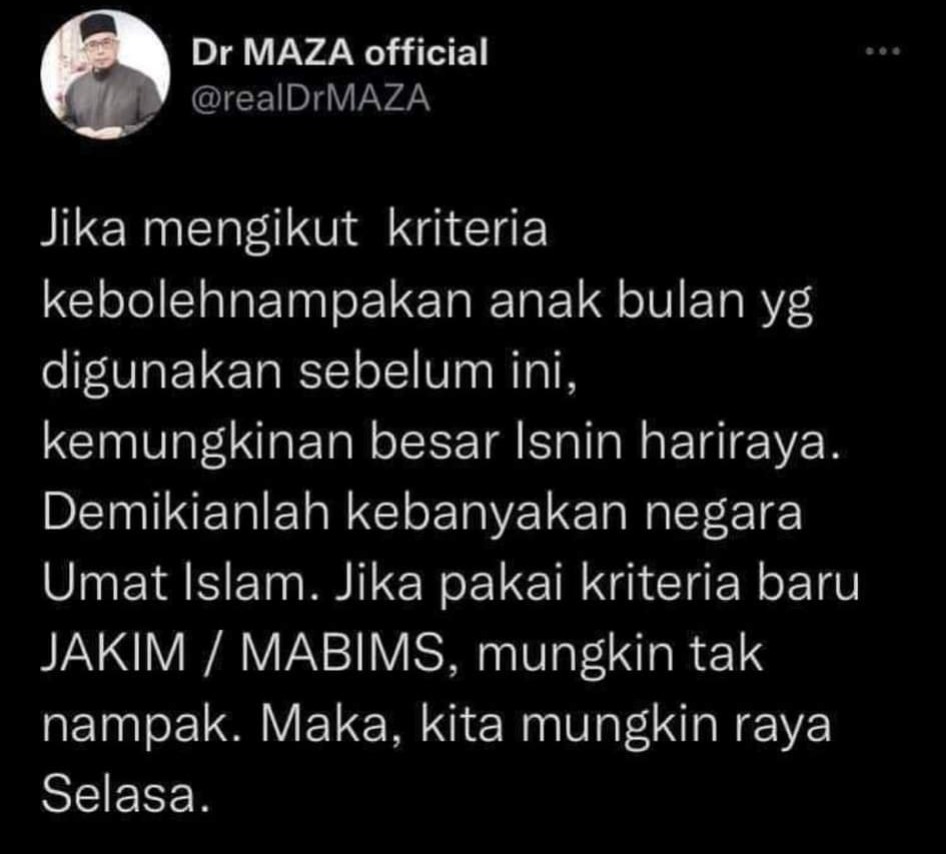Viewport: 946px width, 854px height.
Task: Open the three-dot more options menu
Action: pyautogui.click(x=883, y=52)
